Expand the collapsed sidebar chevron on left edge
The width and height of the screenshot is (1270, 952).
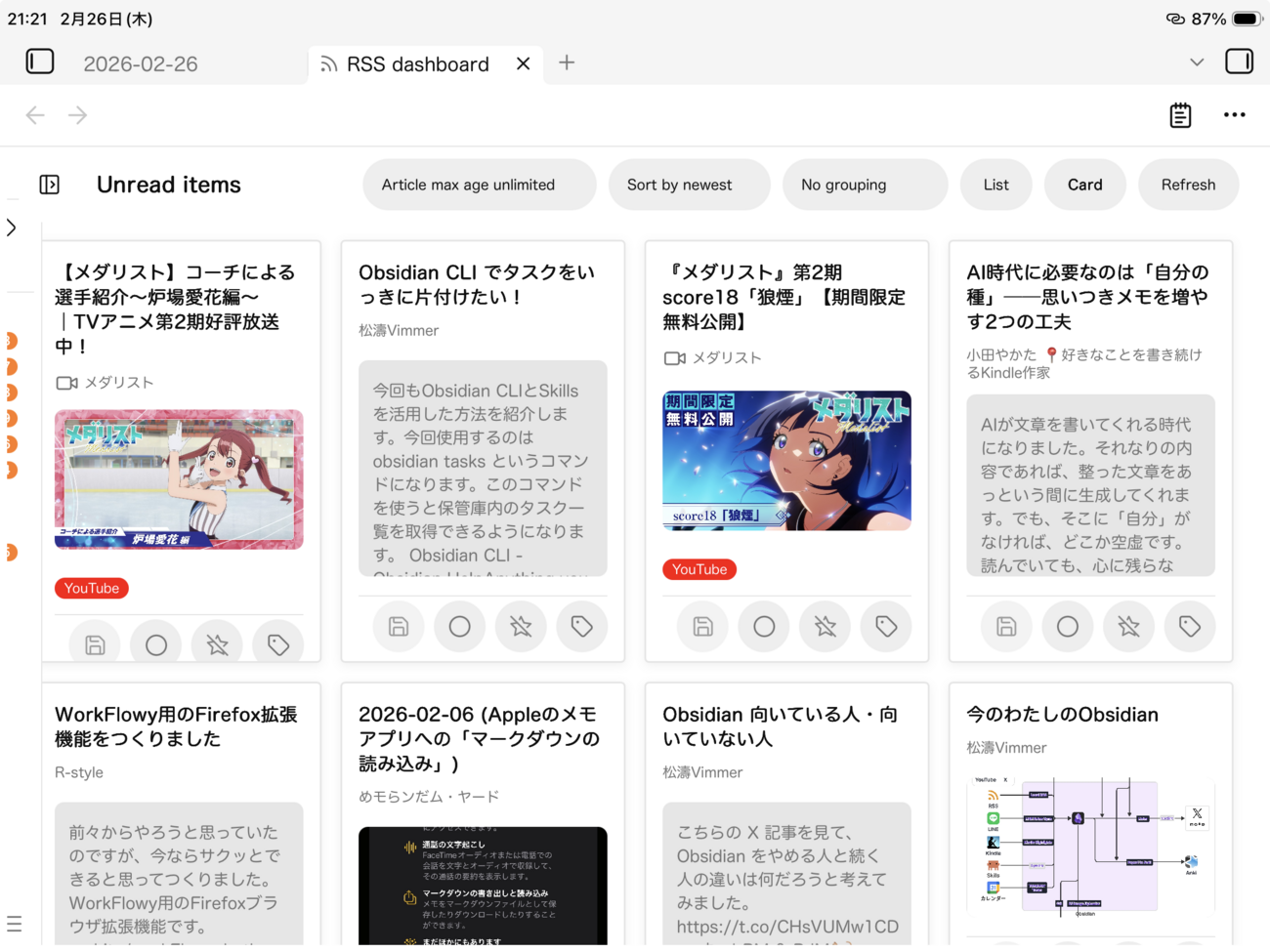tap(12, 228)
